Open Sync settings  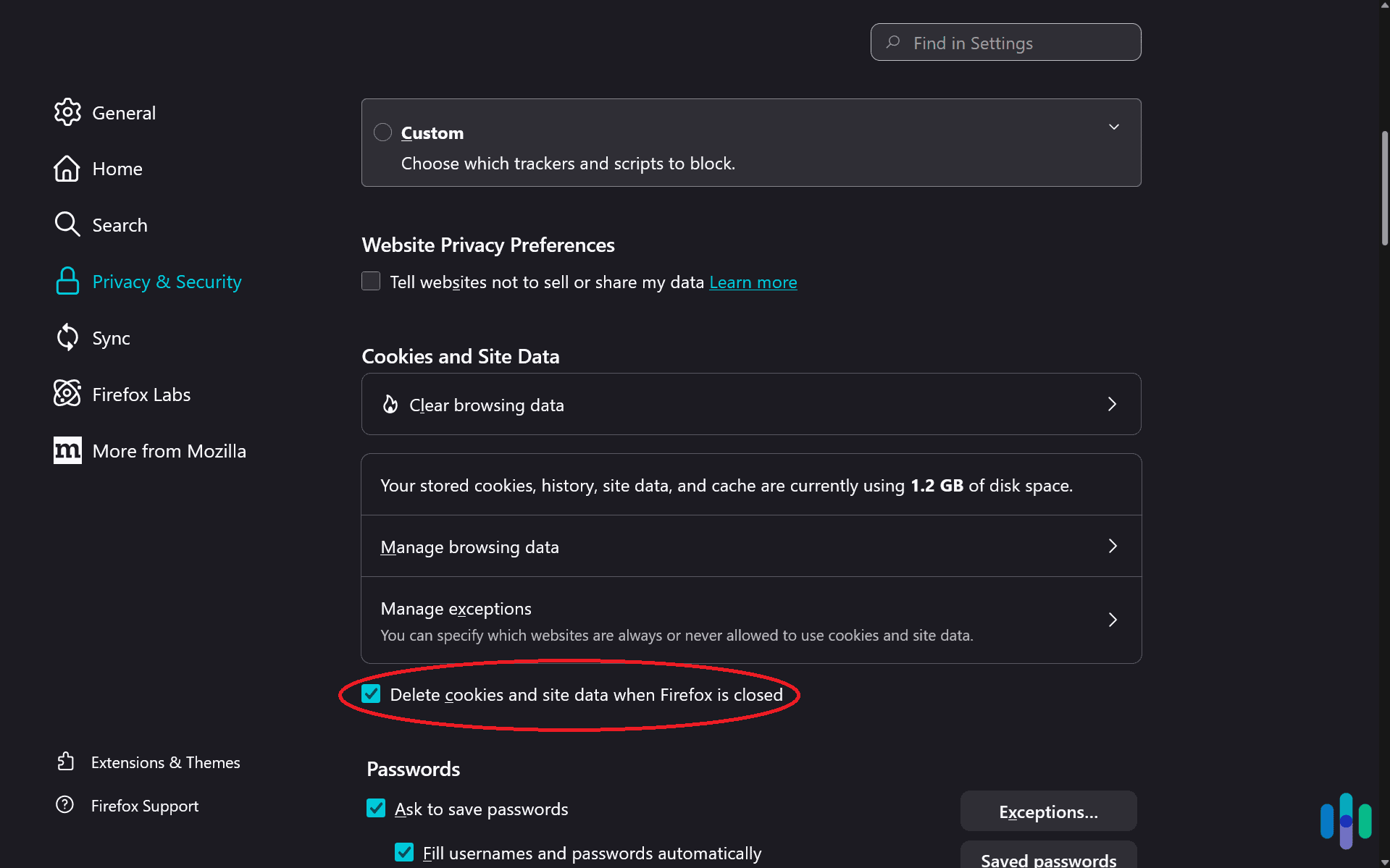point(111,338)
